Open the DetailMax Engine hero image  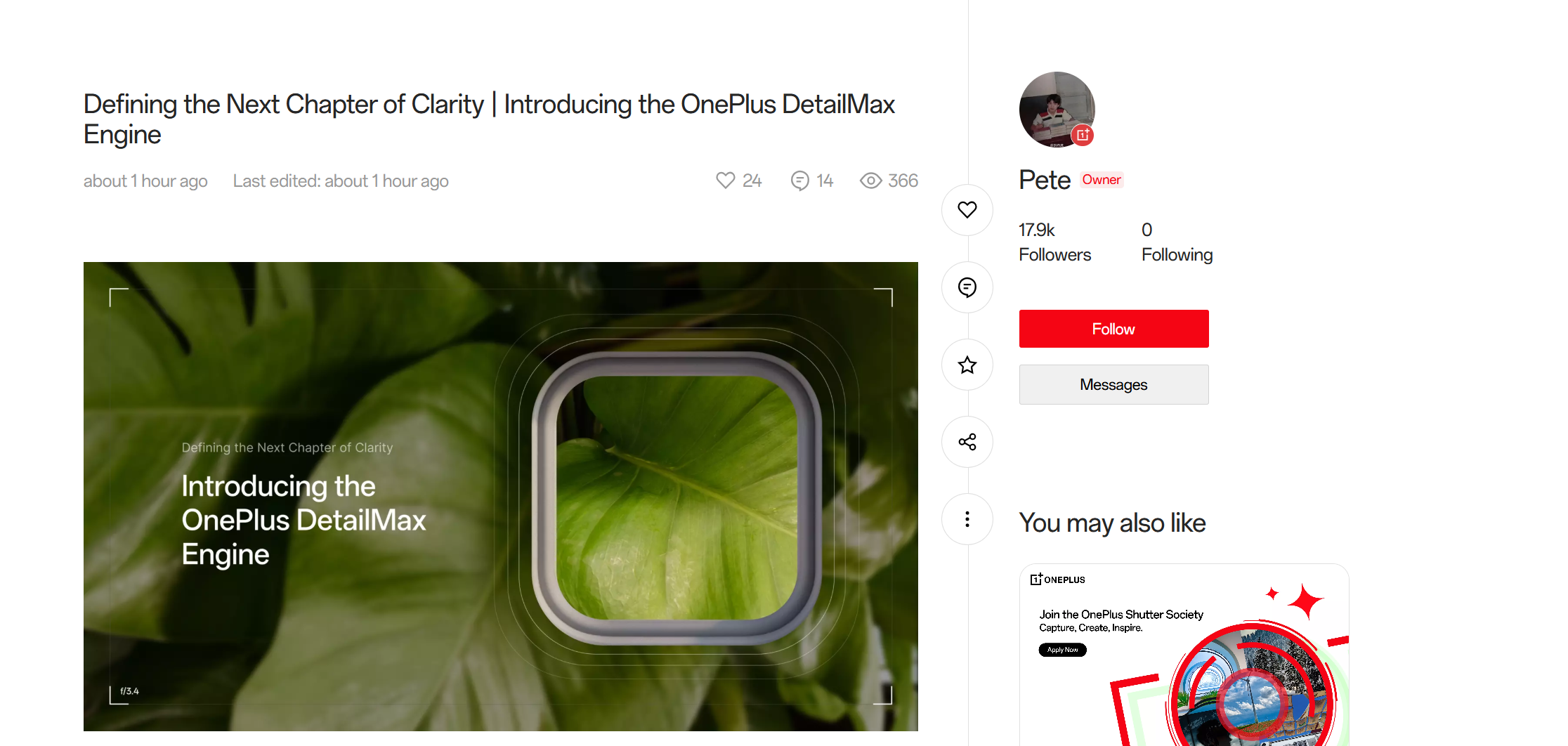point(500,496)
